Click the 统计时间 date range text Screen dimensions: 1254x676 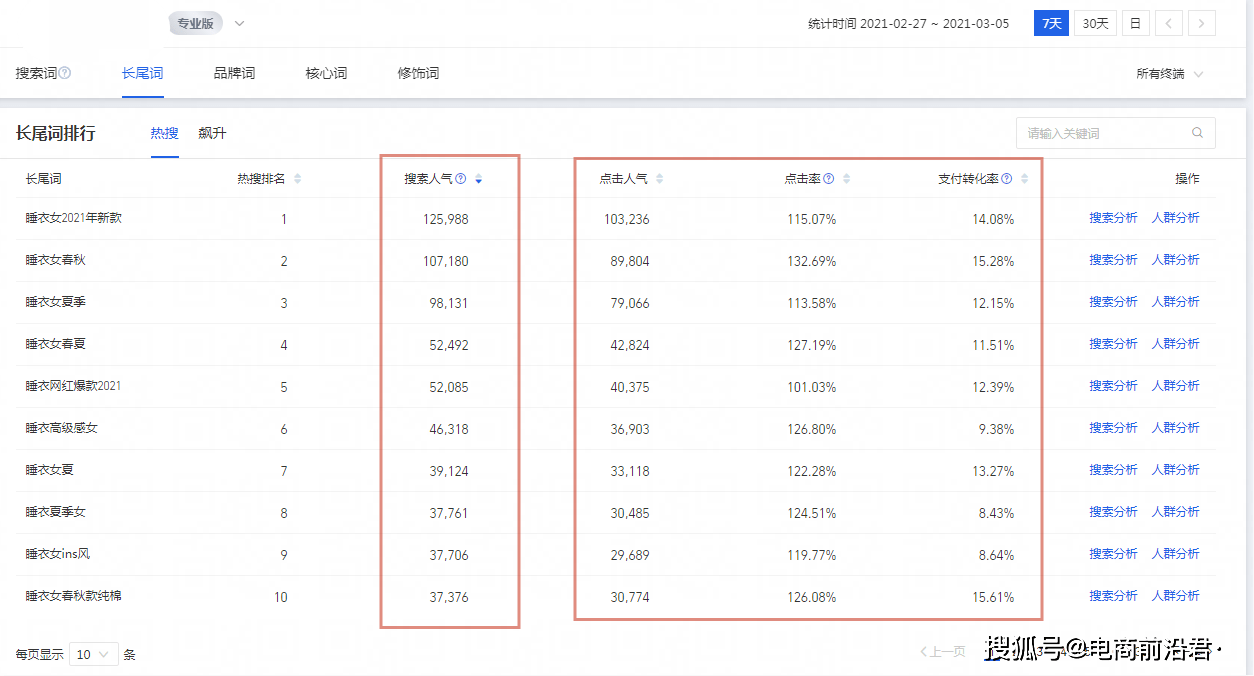[x=908, y=24]
